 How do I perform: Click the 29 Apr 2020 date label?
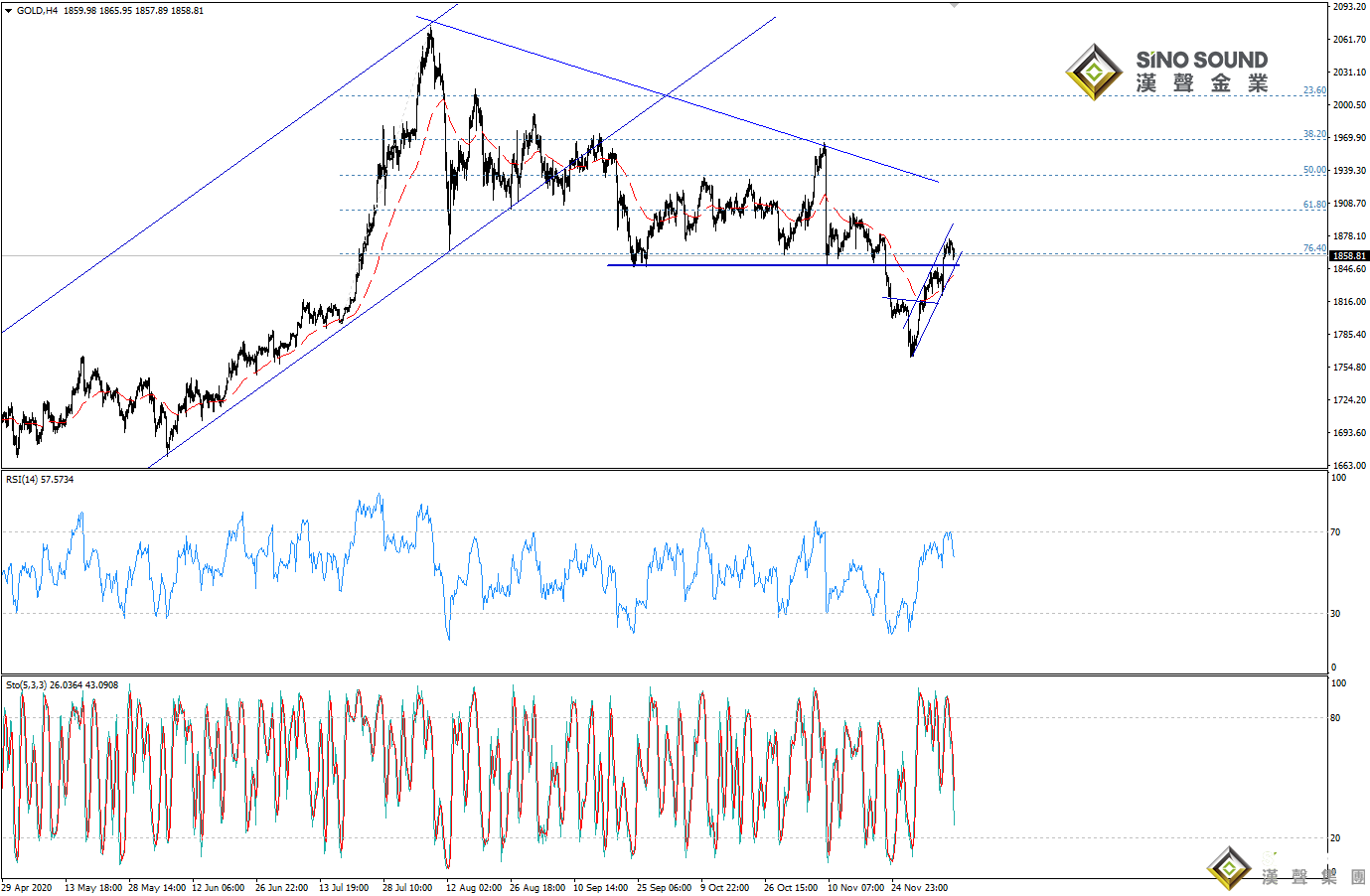point(27,888)
